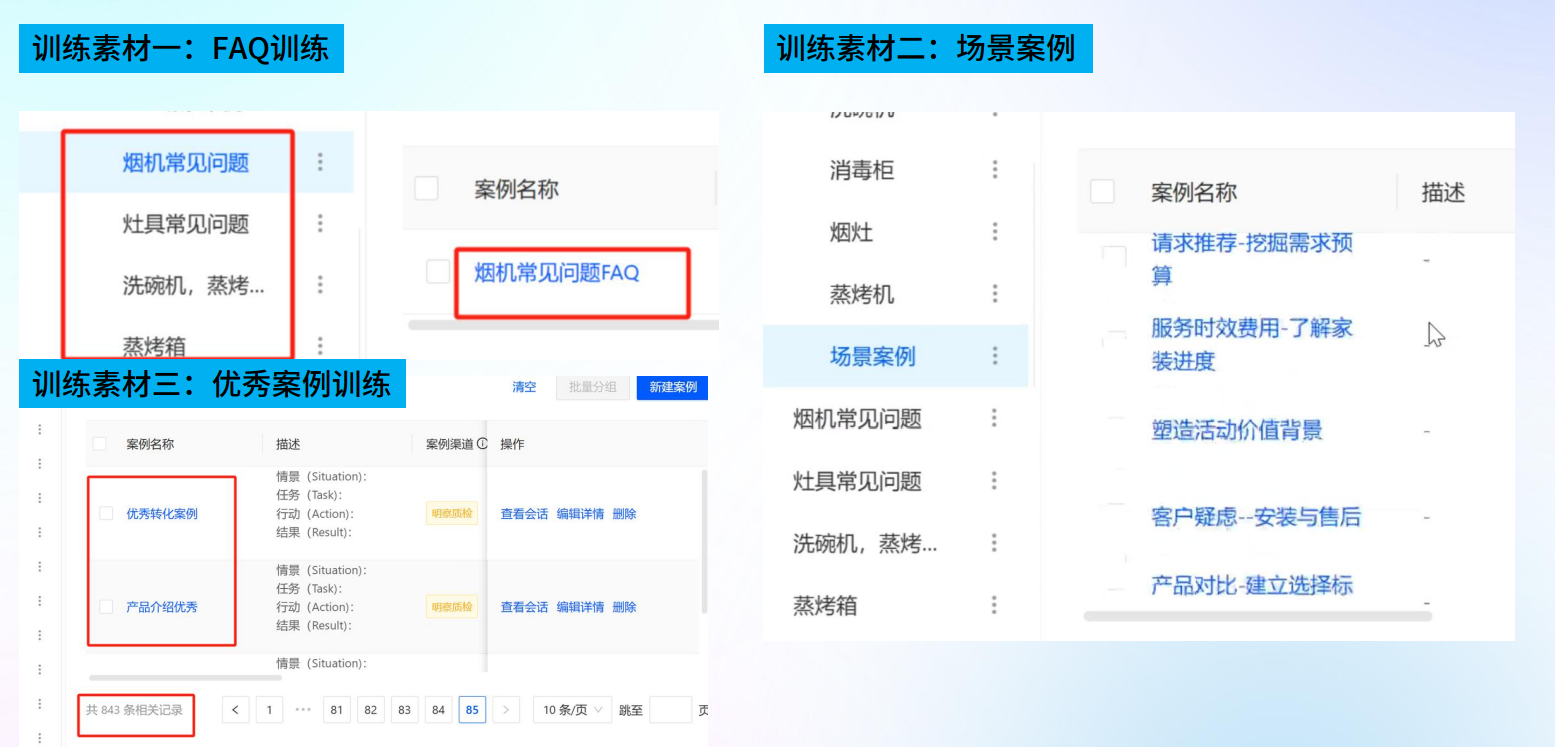Open kebab menu next to 蒸烤机
This screenshot has height=747, width=1555.
[x=995, y=294]
